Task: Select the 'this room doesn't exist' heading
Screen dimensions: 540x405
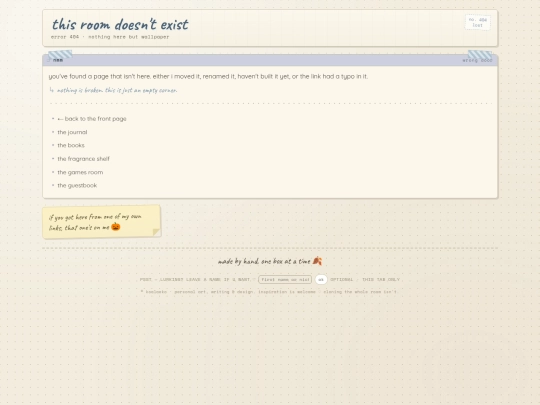Action: [x=120, y=24]
